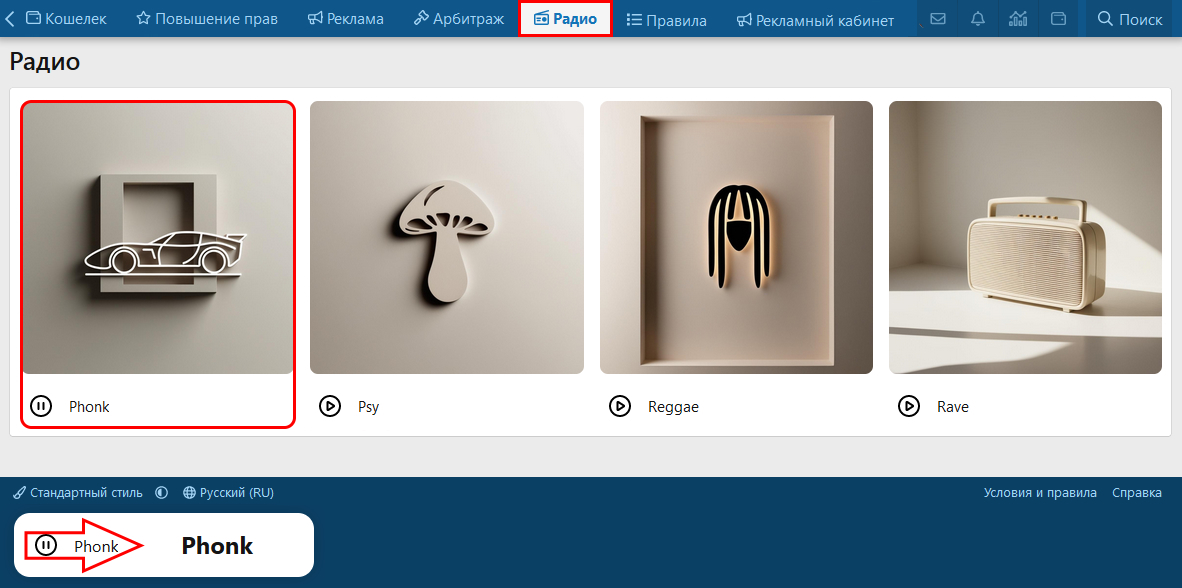
Task: Click the mushroom Psy thumbnail
Action: [x=447, y=237]
